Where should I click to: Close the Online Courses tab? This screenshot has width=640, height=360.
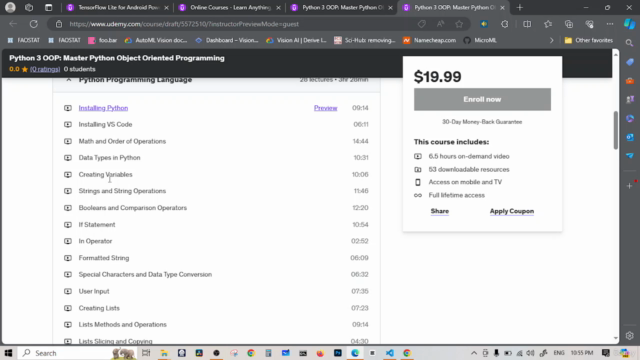[x=278, y=8]
